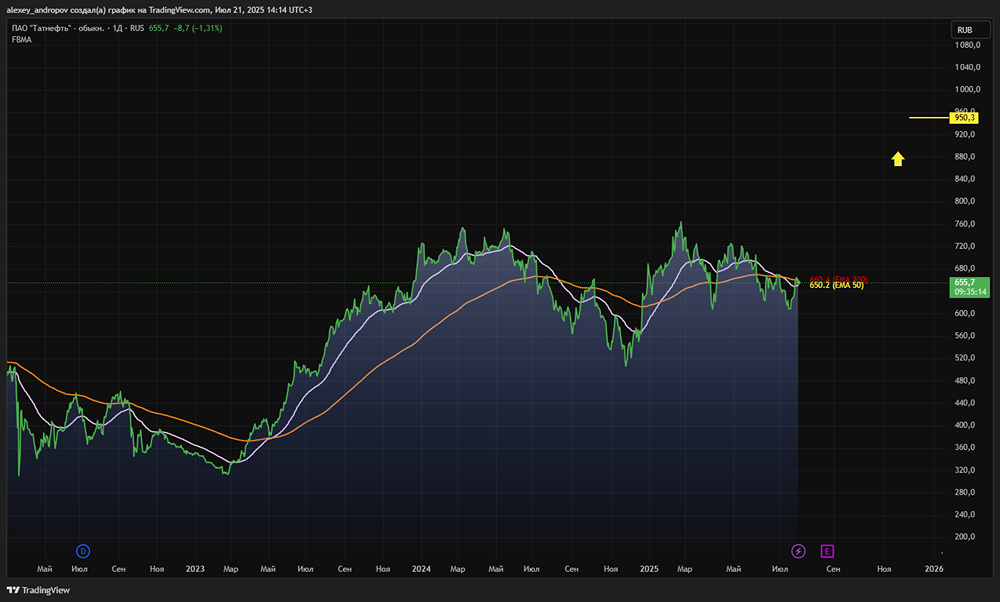Click the 655,7 price in the legend
The height and width of the screenshot is (602, 1000).
159,28
